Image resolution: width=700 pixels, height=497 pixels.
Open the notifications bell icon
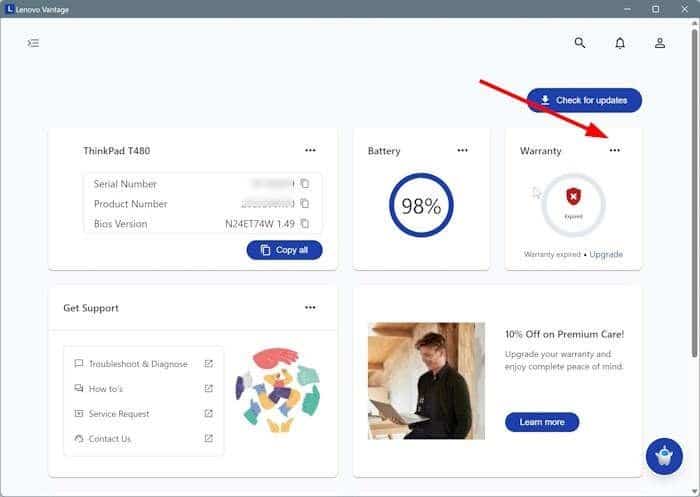[x=620, y=43]
